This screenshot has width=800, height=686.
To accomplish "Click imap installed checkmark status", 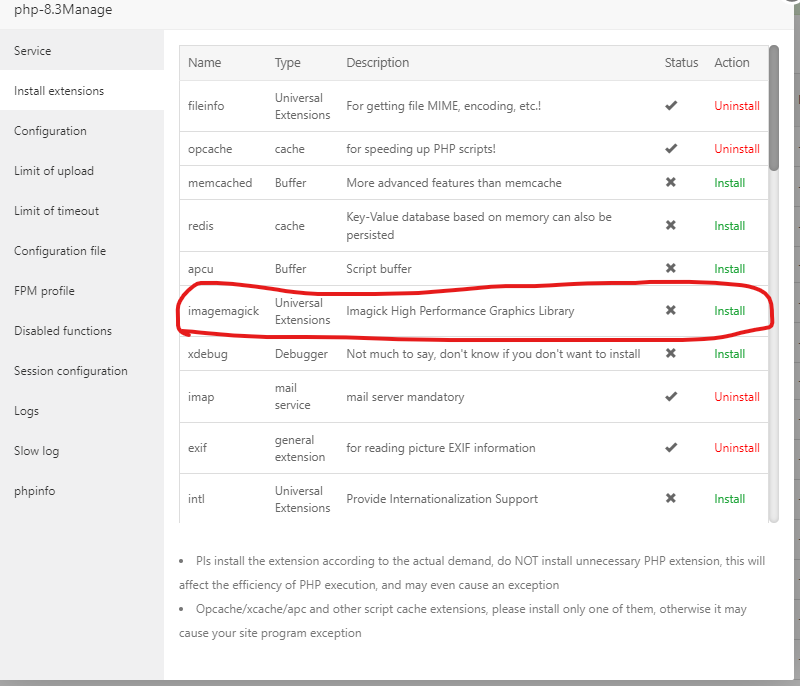I will pos(671,396).
